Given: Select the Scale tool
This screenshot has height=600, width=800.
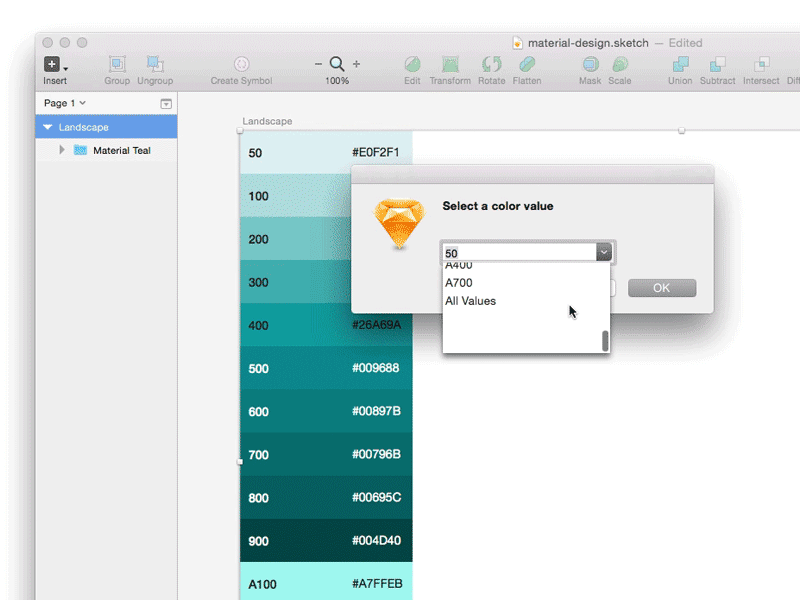Looking at the screenshot, I should pos(620,62).
